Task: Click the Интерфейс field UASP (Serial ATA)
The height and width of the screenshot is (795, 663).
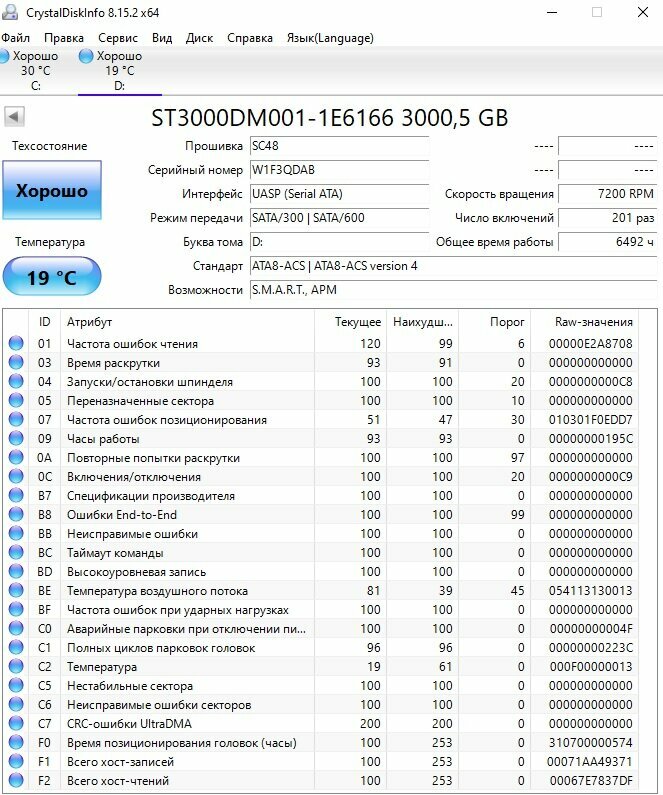Action: click(x=340, y=194)
